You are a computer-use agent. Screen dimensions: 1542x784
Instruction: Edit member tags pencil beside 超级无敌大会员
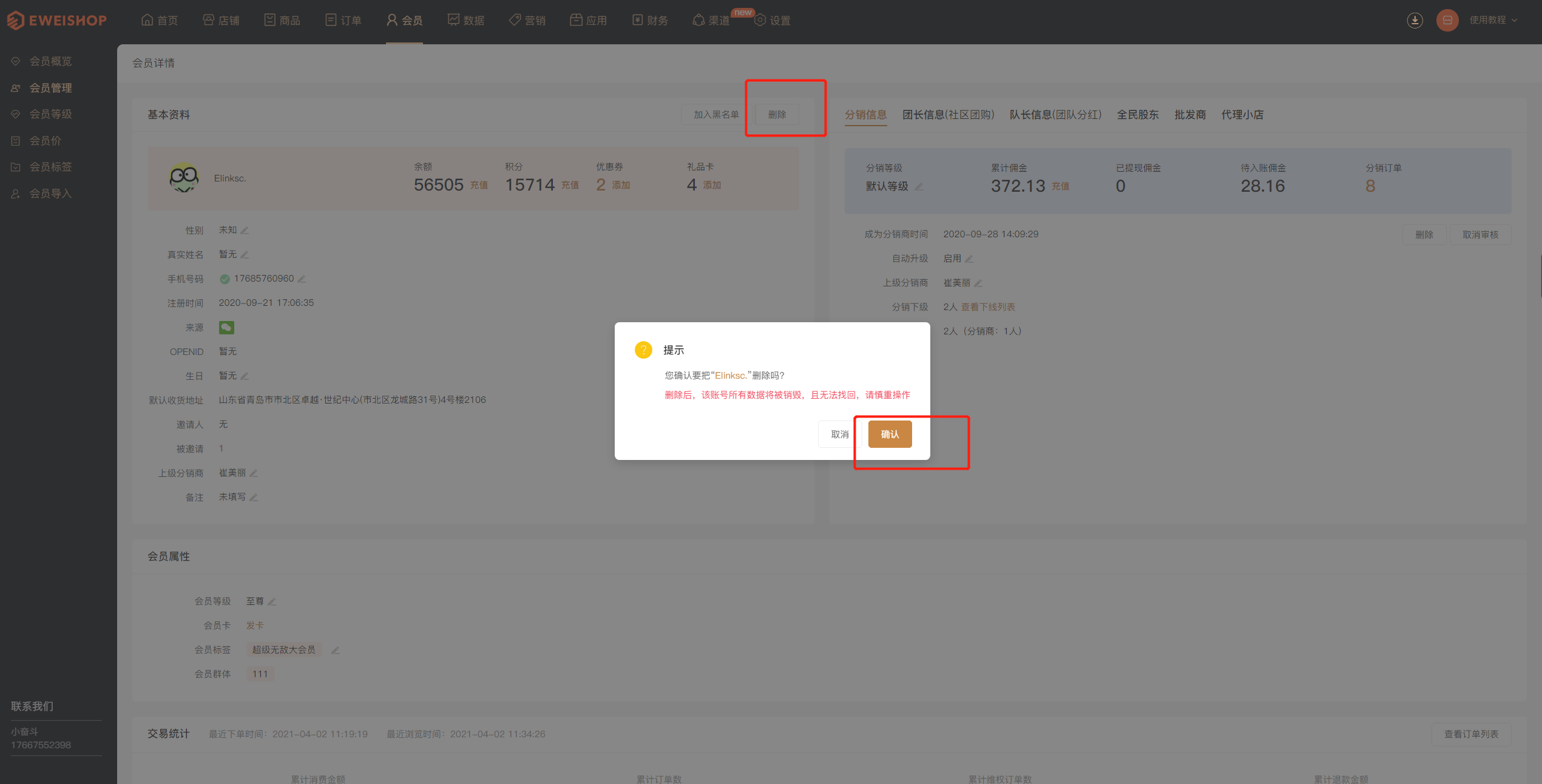pos(335,651)
